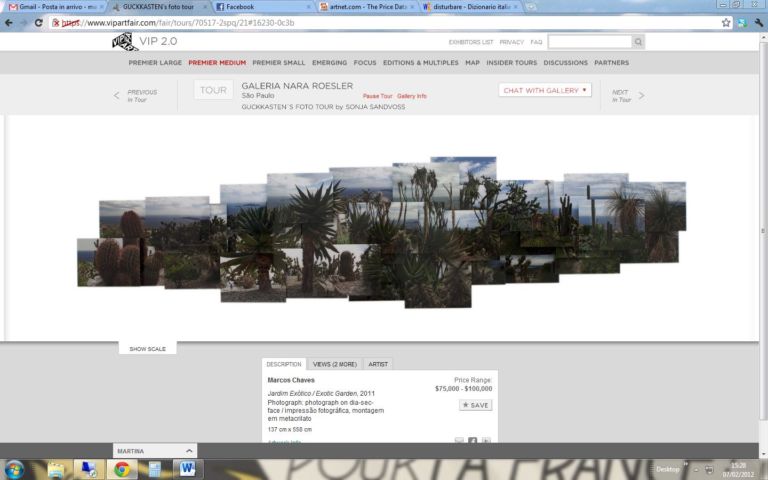Click the Desktop toolbar label in taskbar
The image size is (768, 480).
click(x=667, y=469)
